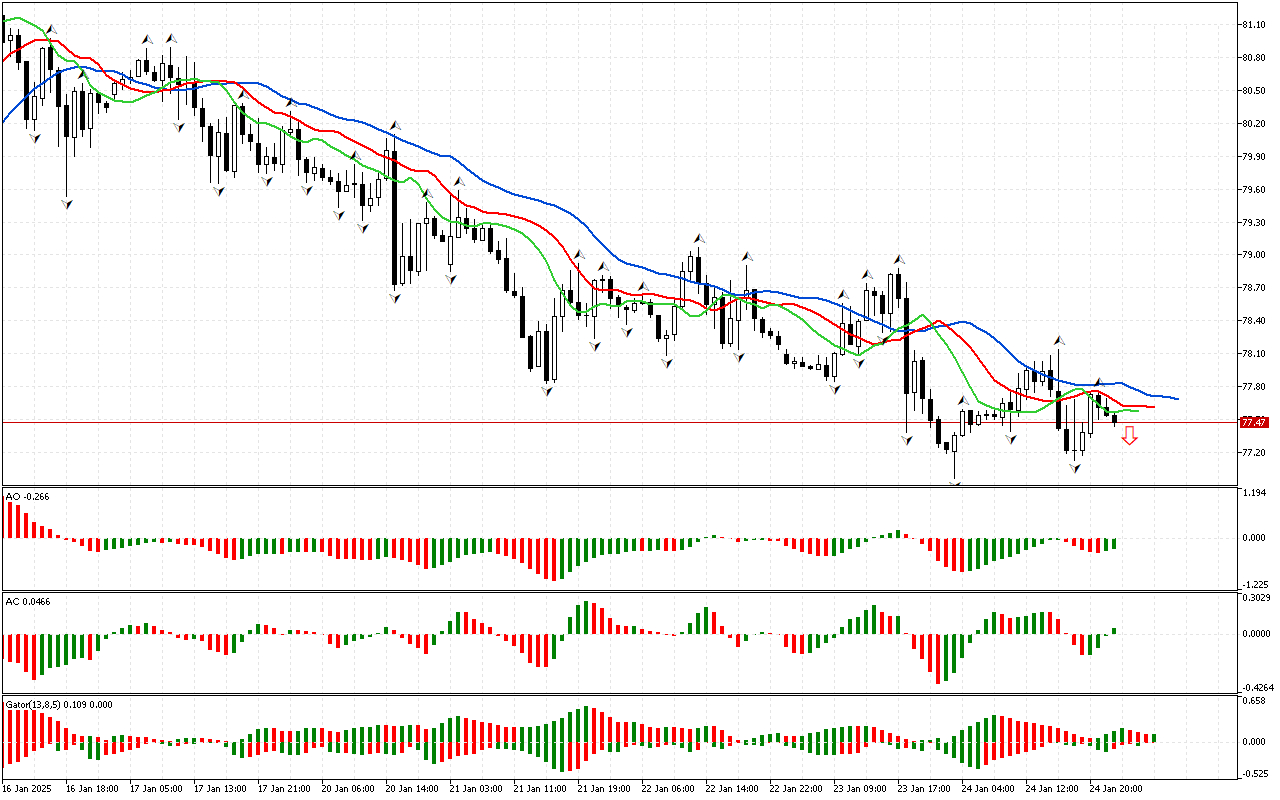Screen dimensions: 1280x800
Task: Click the 21 Jan 03:00 time label
Action: (x=476, y=789)
